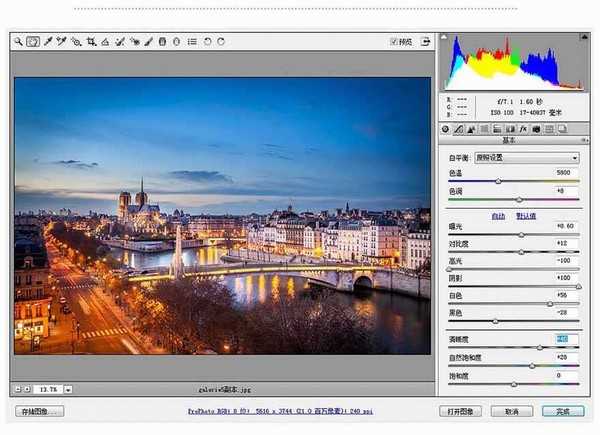Toggle the 预览 preview checkbox
600x435 pixels.
pyautogui.click(x=394, y=42)
